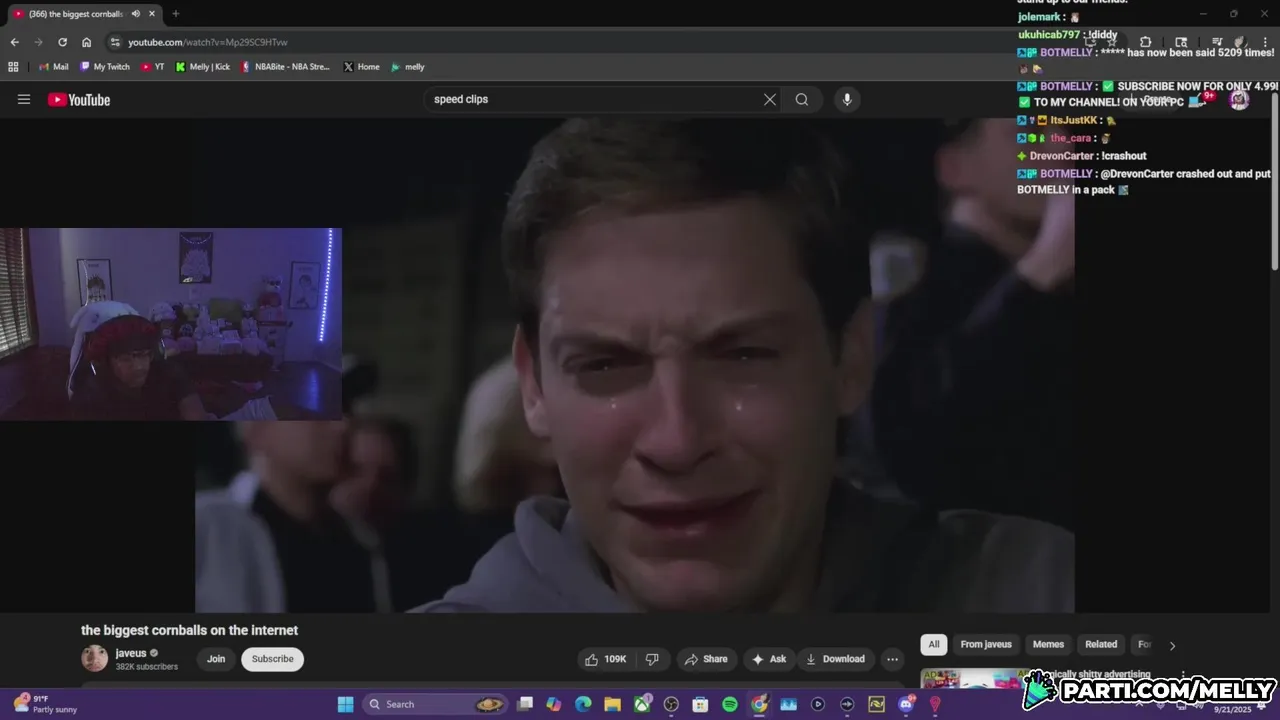Open the YT bookmark

pos(152,67)
